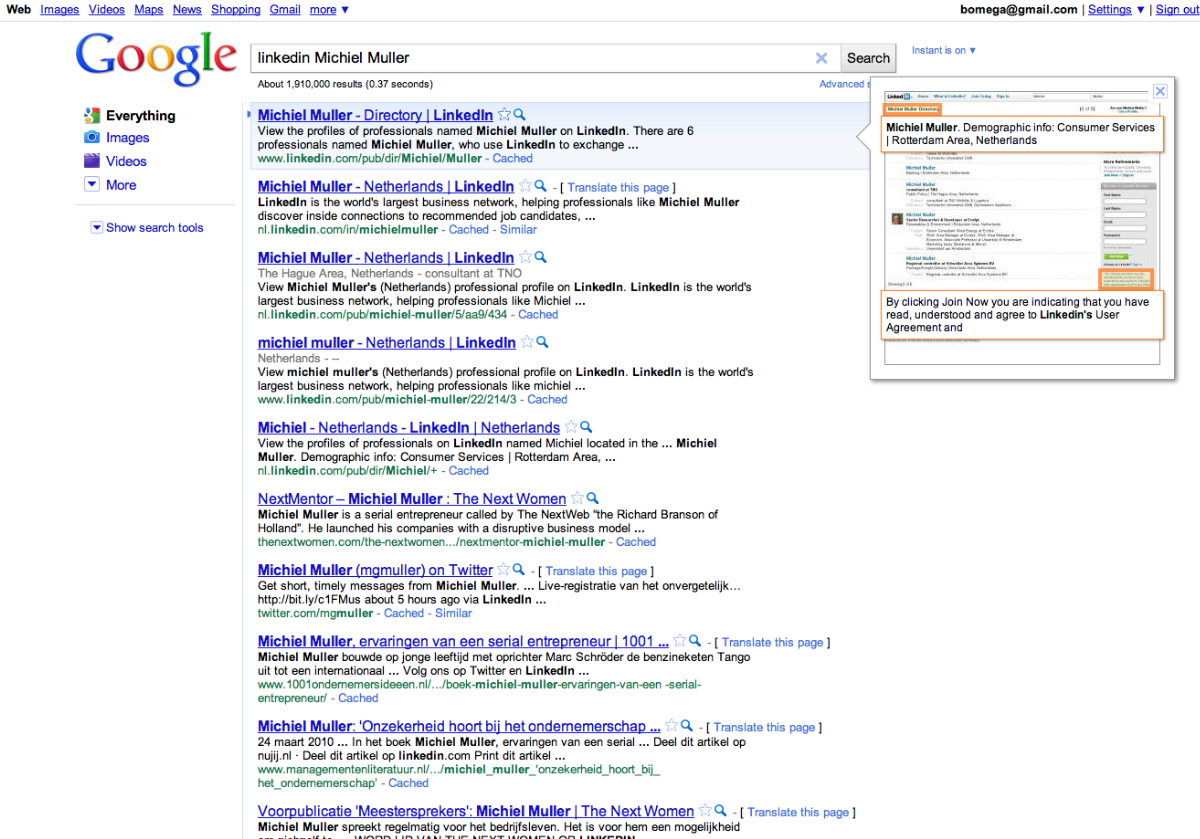Viewport: 1200px width, 839px height.
Task: Sign out of the Google account
Action: (x=1176, y=9)
